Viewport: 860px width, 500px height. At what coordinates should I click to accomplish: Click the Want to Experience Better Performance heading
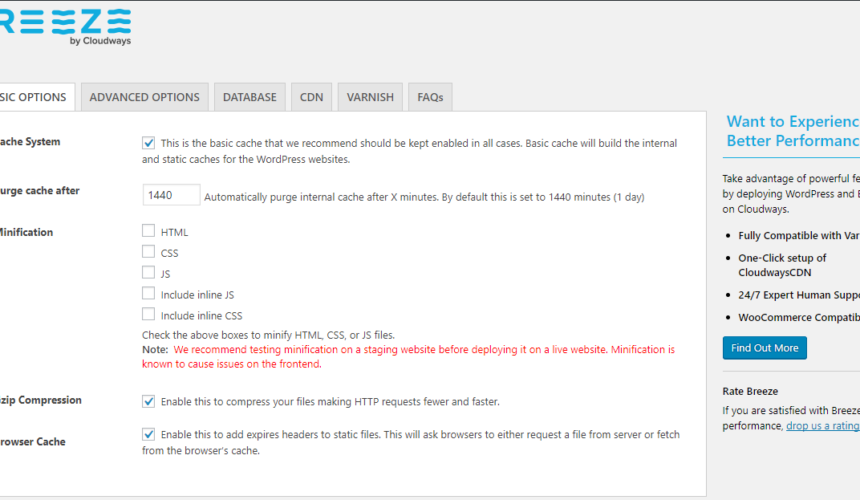(x=793, y=131)
